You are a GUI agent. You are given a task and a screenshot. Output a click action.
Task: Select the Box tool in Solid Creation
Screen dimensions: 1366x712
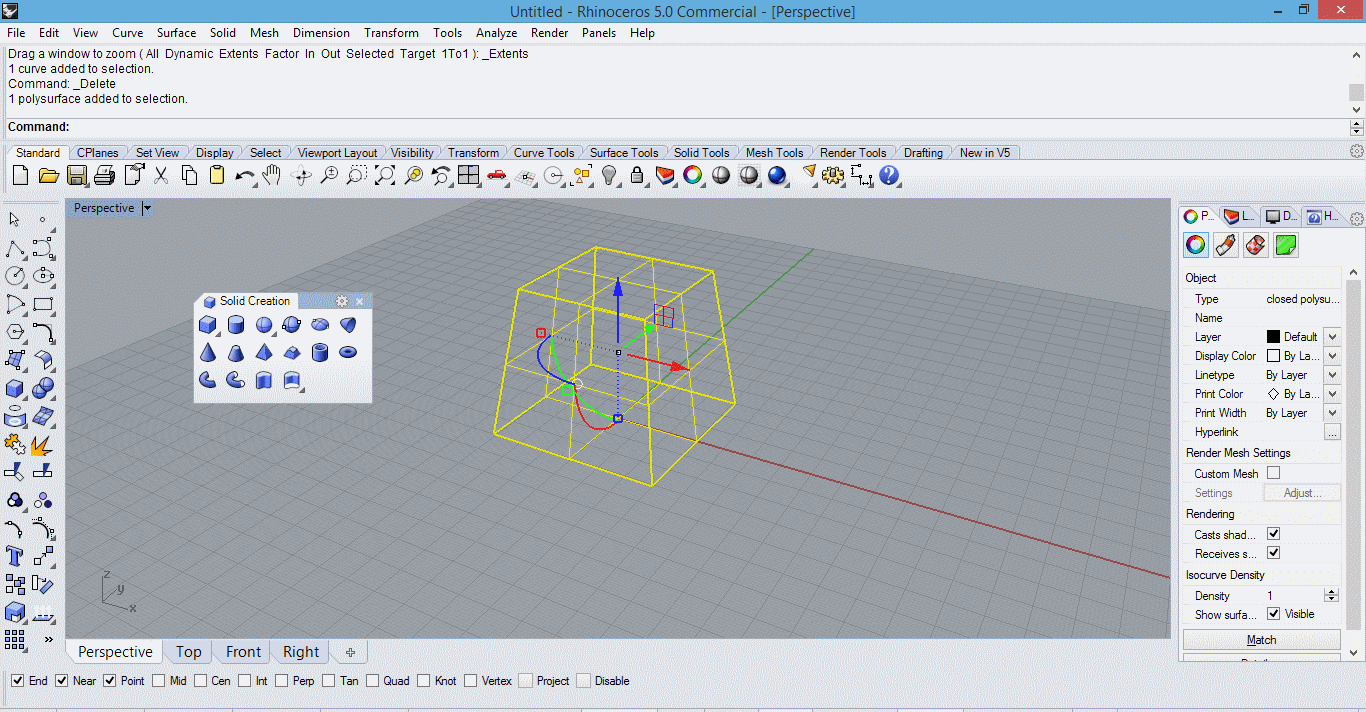click(x=207, y=324)
